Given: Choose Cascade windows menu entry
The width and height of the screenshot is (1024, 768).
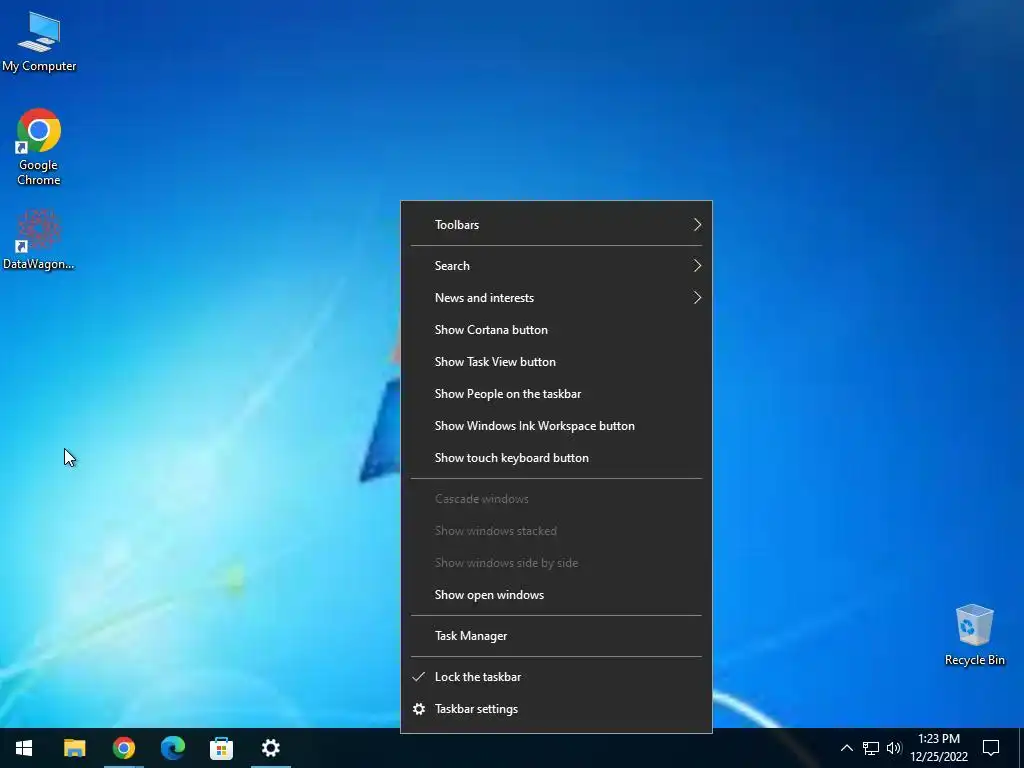Looking at the screenshot, I should [x=556, y=499].
